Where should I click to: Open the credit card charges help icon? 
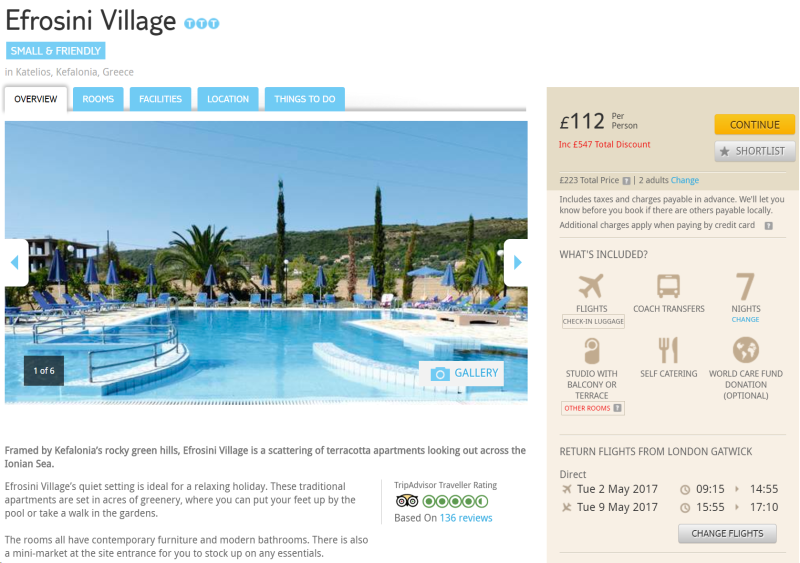(768, 226)
